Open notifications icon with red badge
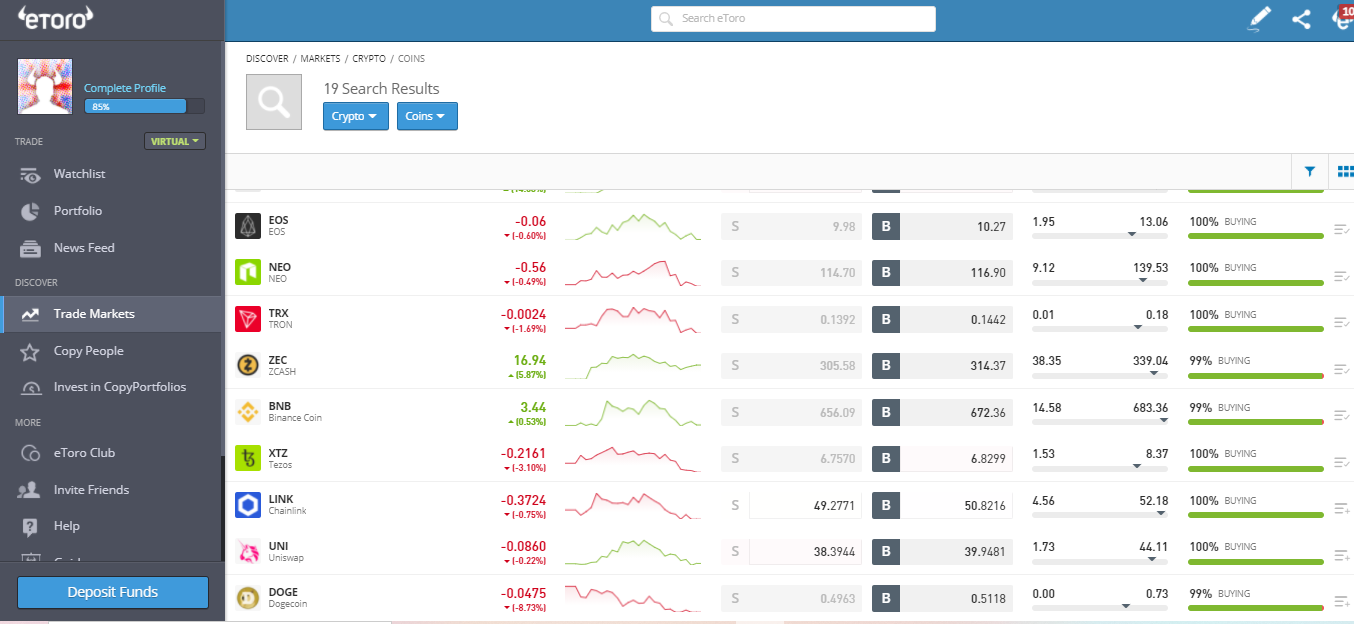 tap(1343, 18)
